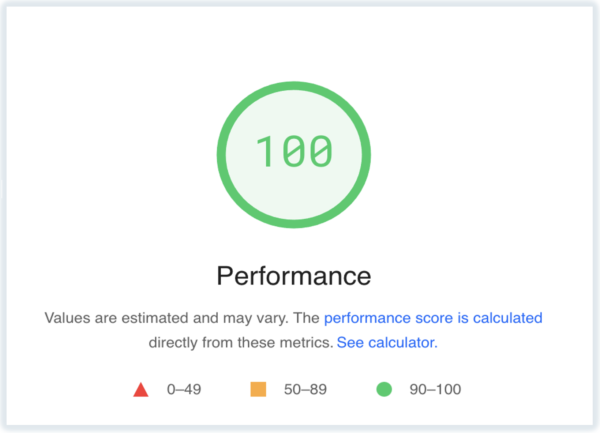Click the green circular gauge ring
The image size is (600, 433).
226,150
